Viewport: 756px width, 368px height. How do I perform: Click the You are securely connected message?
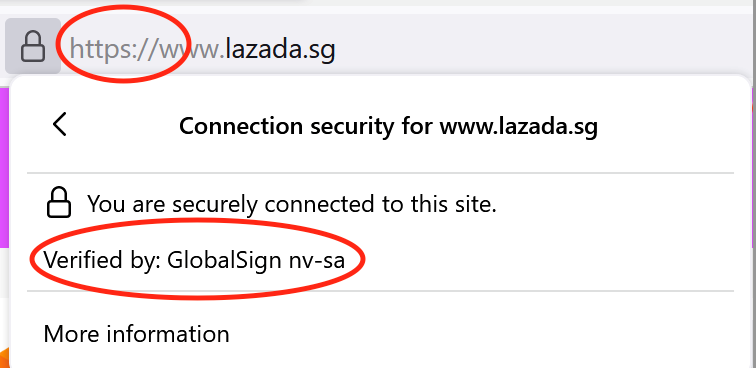[292, 204]
